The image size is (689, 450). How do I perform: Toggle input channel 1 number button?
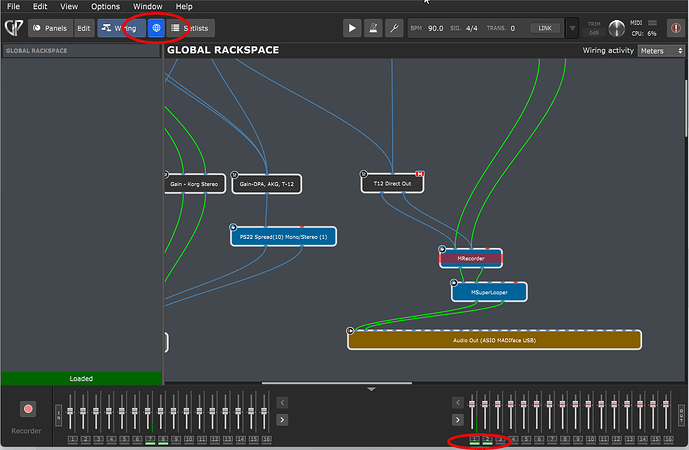click(x=73, y=439)
